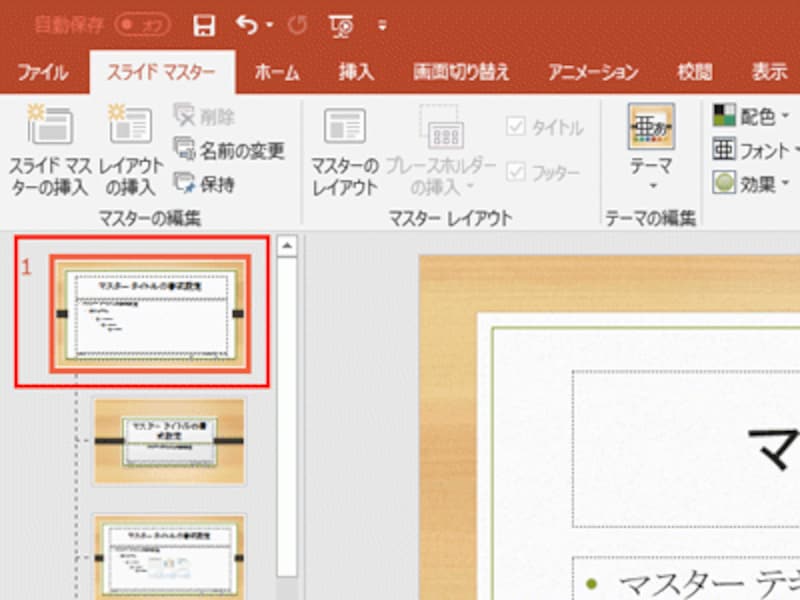Open the ファイル tab
800x600 pixels.
(x=43, y=72)
